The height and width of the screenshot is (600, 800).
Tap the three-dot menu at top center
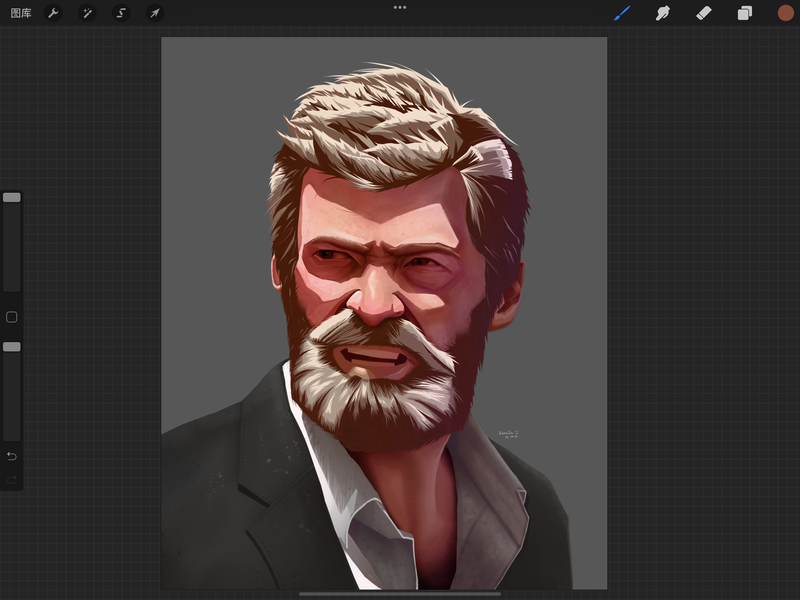pos(400,8)
